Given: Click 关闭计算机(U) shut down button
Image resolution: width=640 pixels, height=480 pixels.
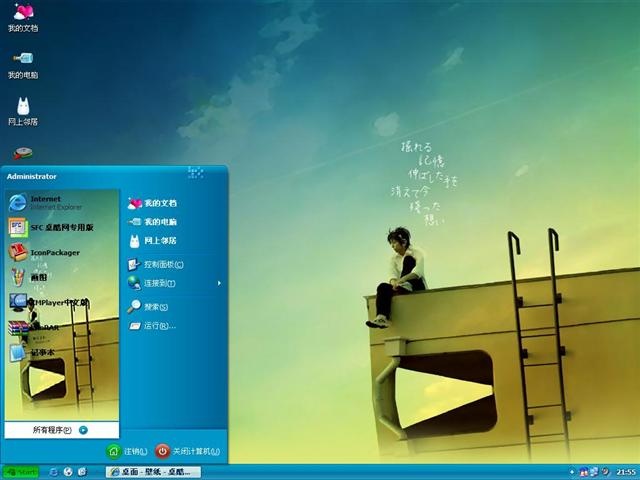Looking at the screenshot, I should pos(188,451).
